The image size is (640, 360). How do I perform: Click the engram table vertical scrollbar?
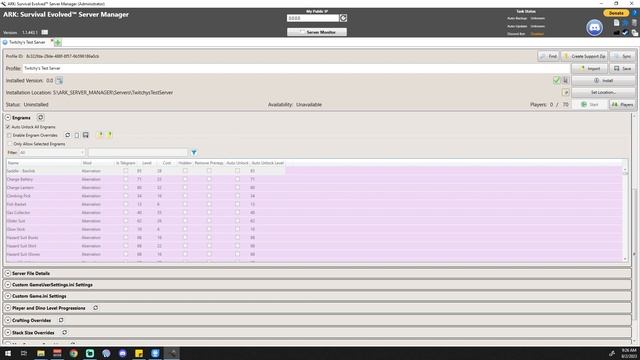coord(625,214)
